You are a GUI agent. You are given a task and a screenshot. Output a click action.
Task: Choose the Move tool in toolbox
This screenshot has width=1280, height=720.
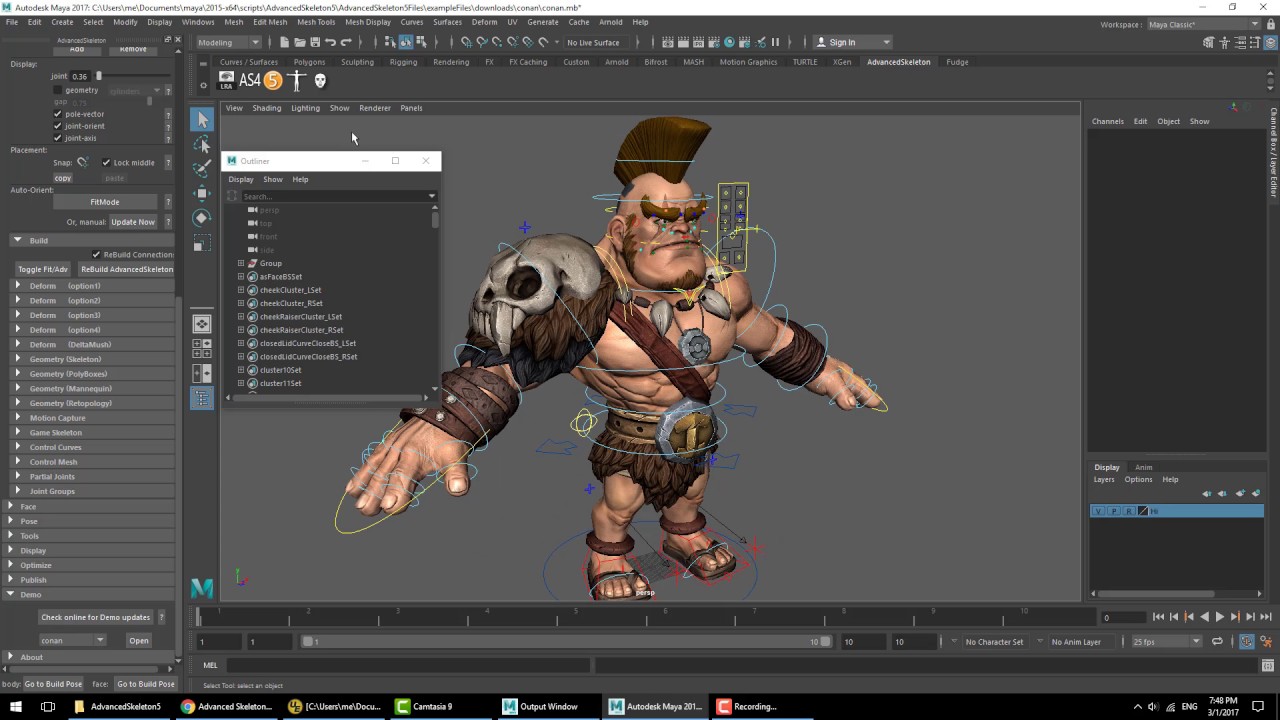[202, 193]
